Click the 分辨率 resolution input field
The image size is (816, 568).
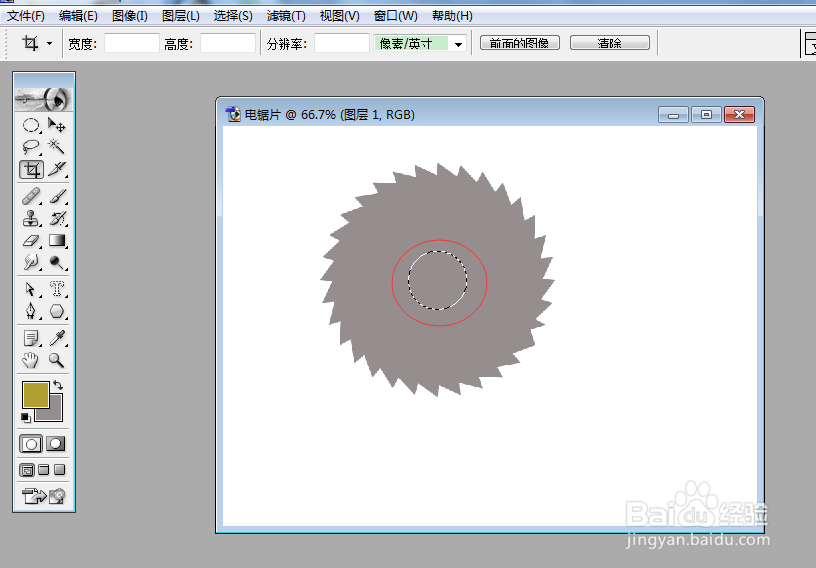tap(342, 43)
